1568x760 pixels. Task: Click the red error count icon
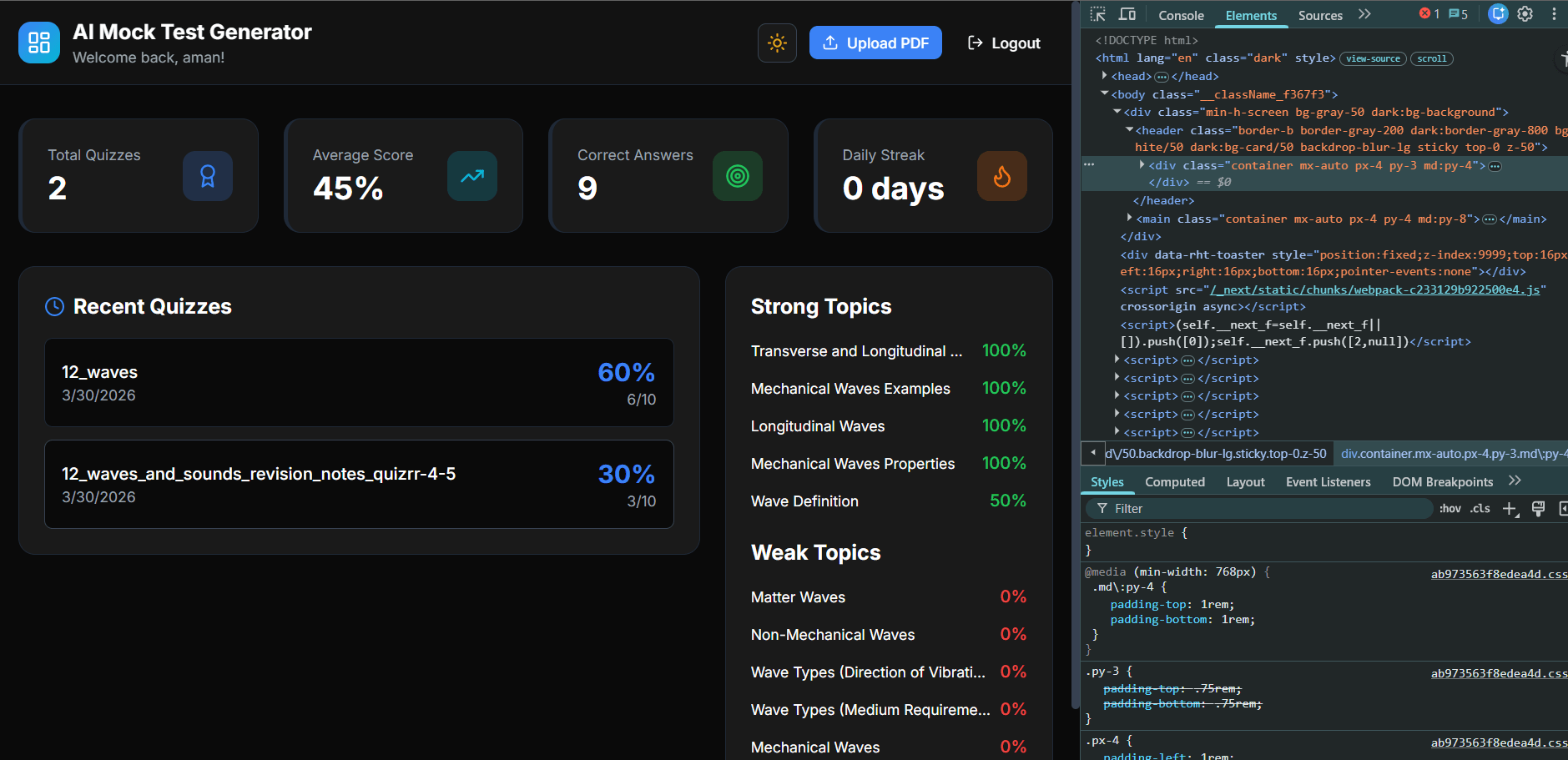click(x=1429, y=14)
